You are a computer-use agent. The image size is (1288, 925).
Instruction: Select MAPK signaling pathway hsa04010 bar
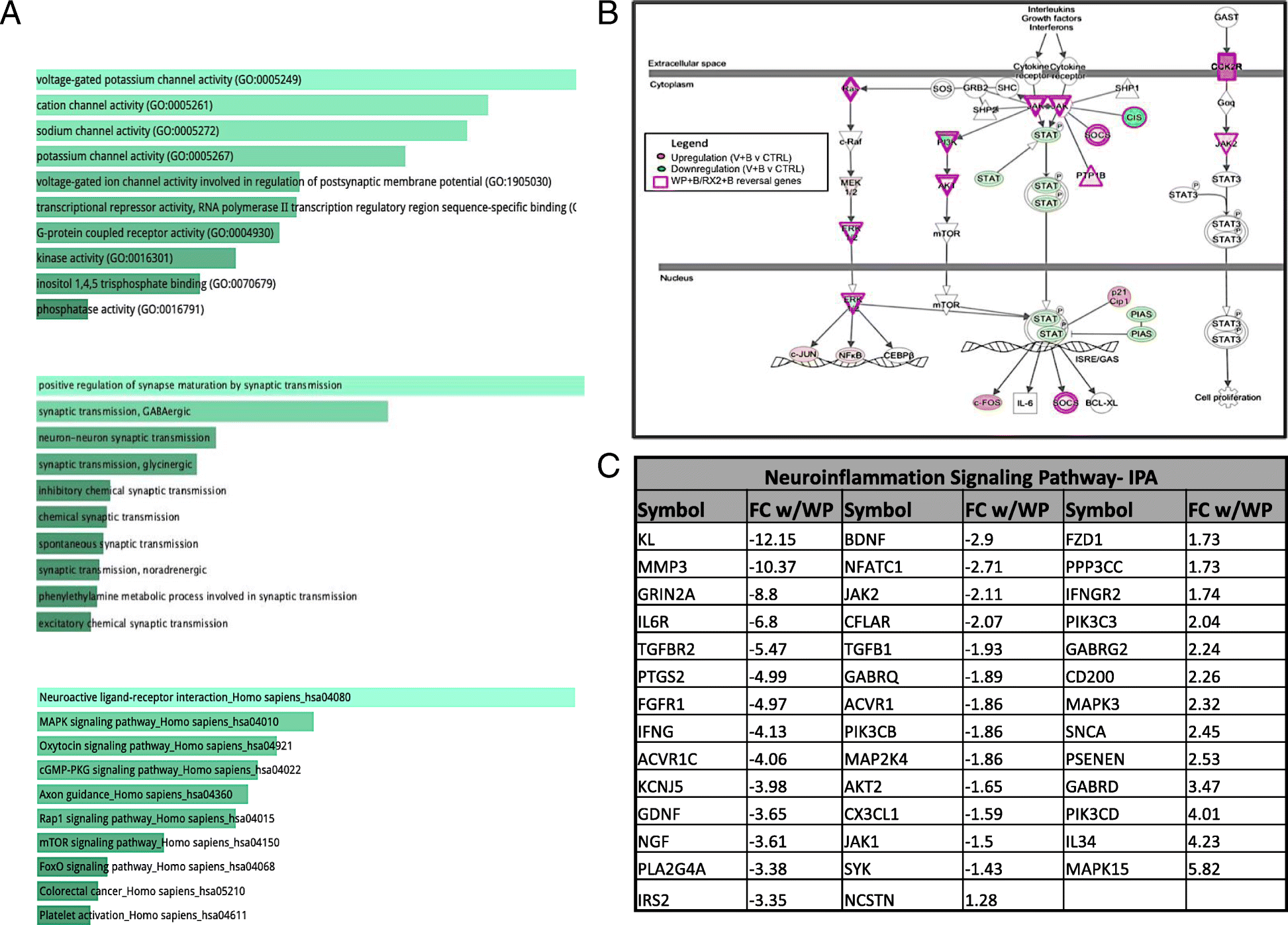(175, 722)
